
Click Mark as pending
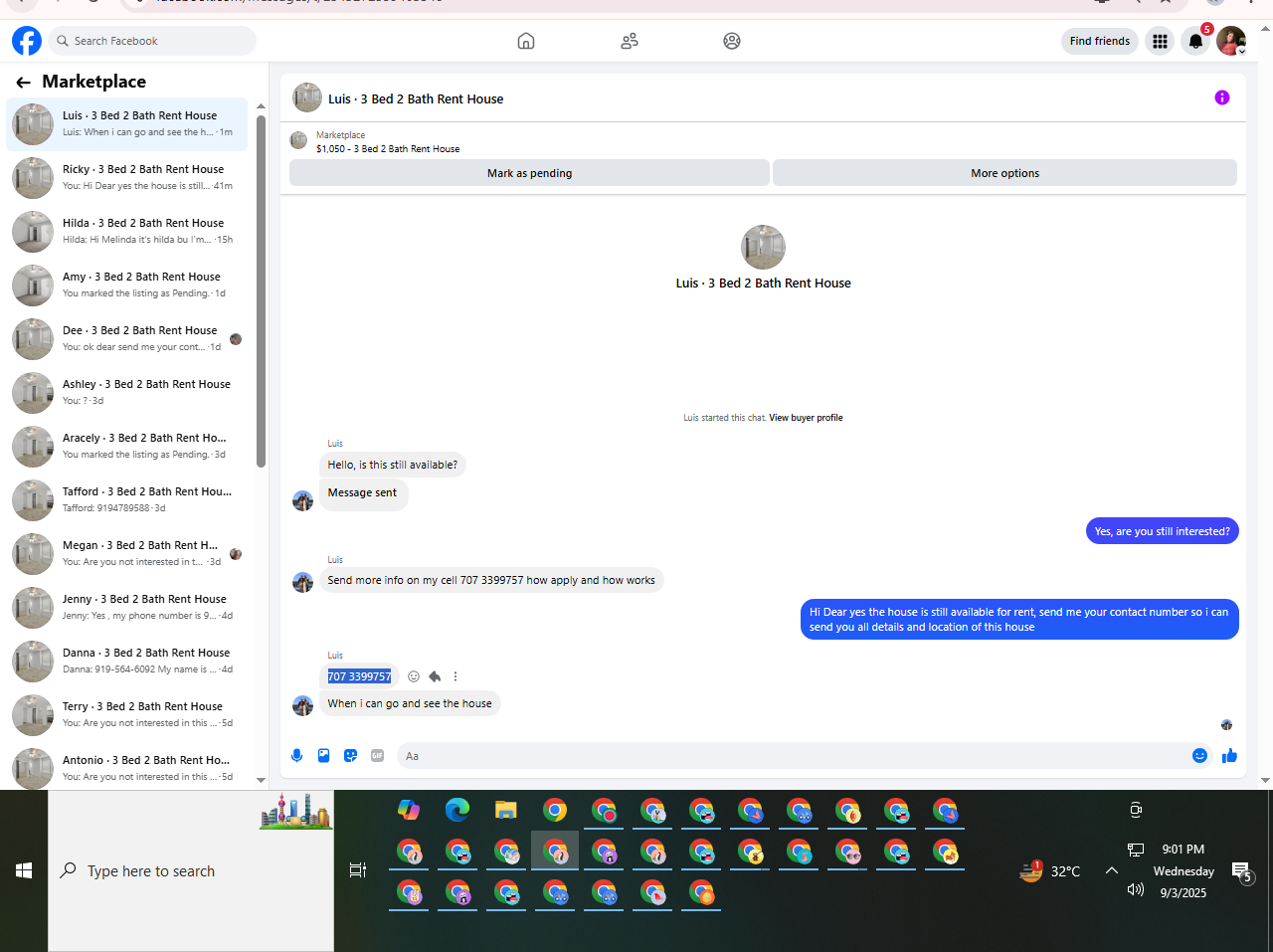529,173
